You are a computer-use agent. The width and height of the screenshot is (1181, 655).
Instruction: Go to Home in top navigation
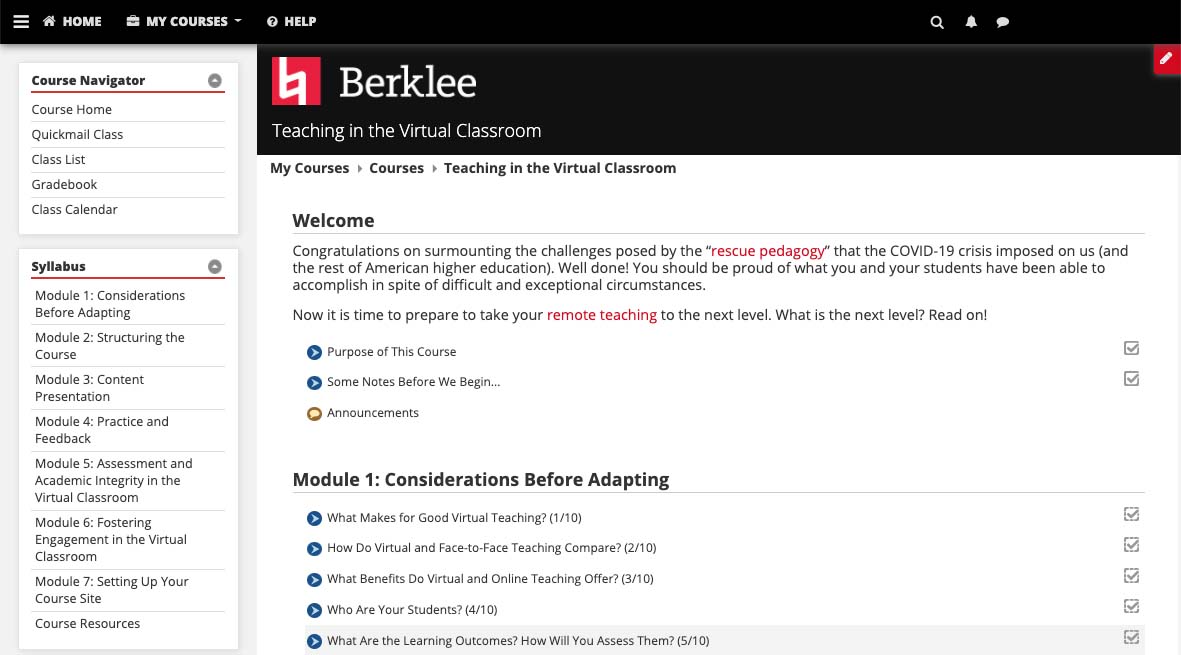(72, 21)
